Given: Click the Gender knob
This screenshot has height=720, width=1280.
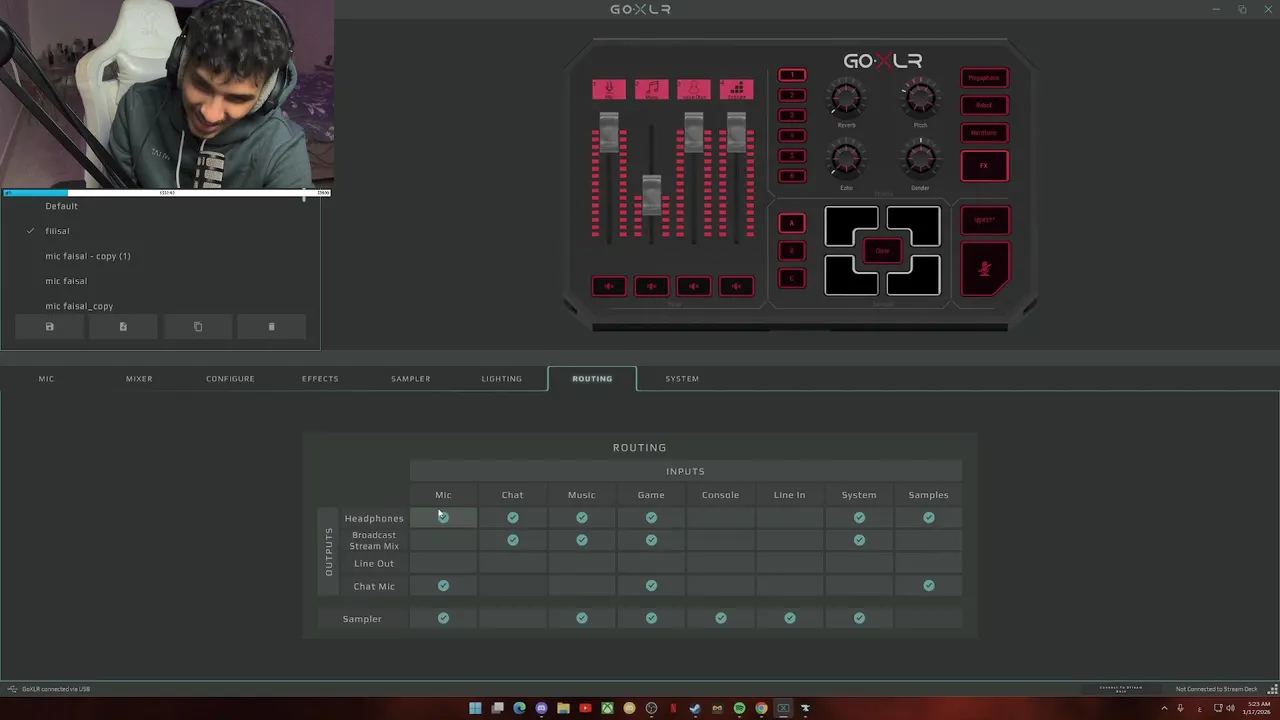Looking at the screenshot, I should [920, 158].
